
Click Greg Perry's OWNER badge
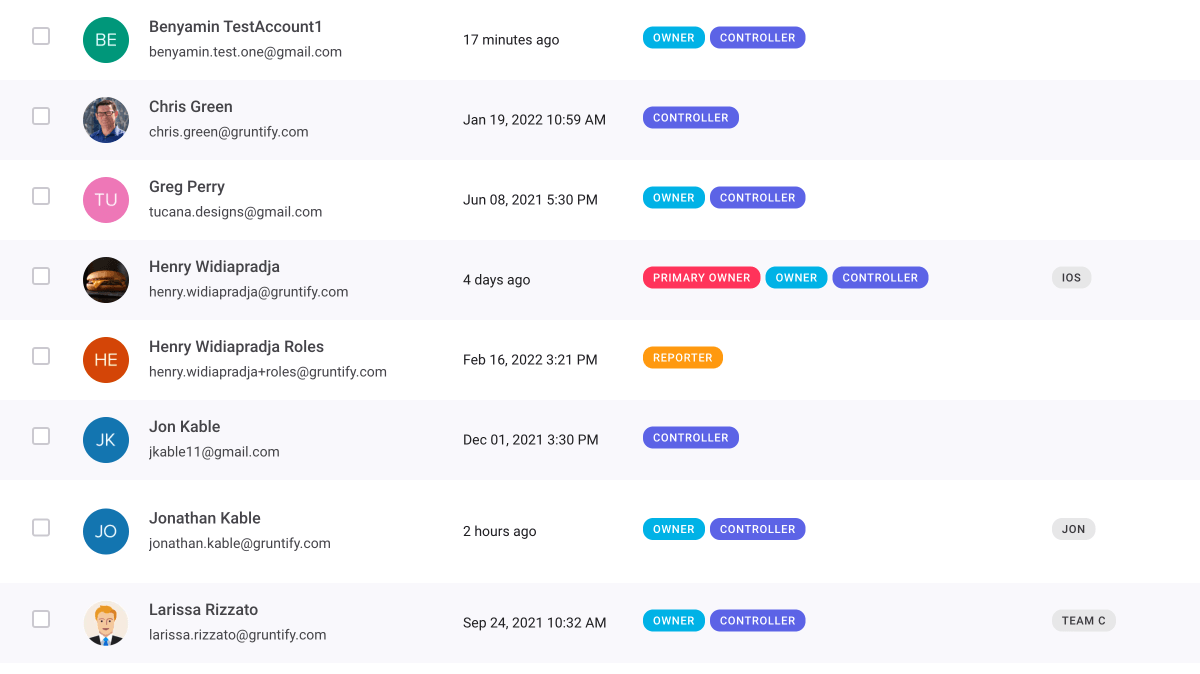[x=673, y=197]
